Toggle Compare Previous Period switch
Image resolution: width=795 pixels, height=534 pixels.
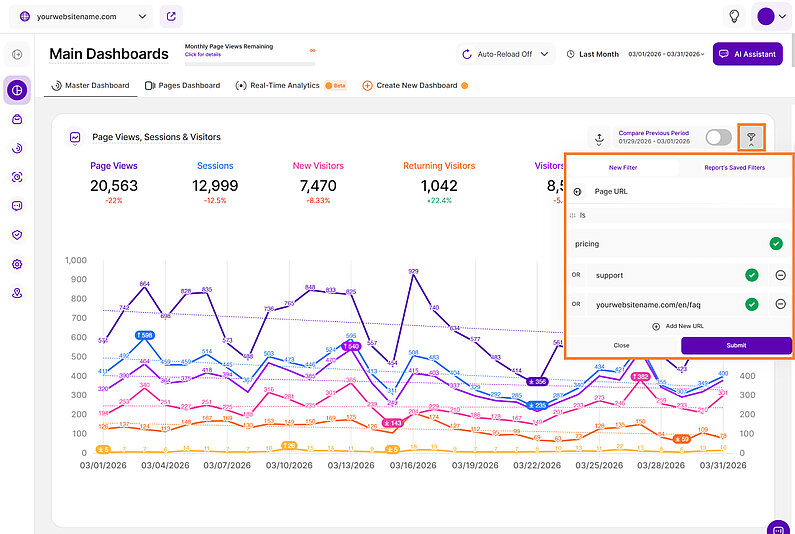pyautogui.click(x=718, y=137)
